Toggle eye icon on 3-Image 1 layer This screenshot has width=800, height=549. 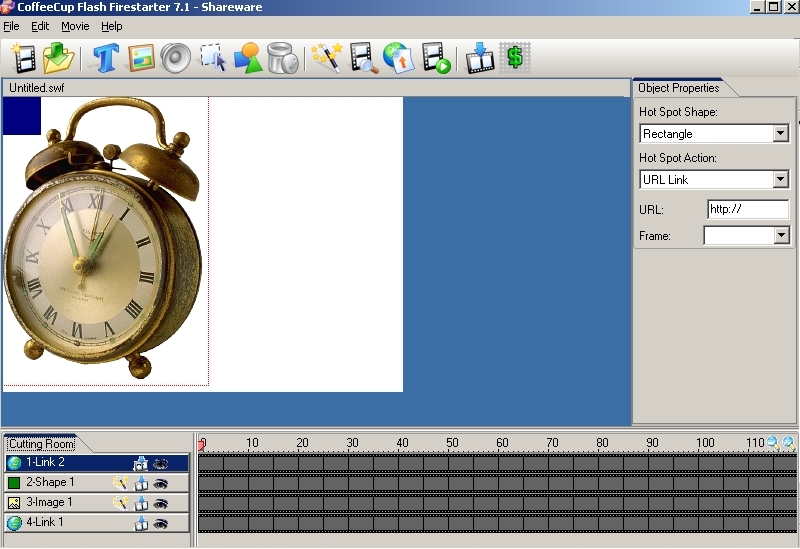(160, 503)
